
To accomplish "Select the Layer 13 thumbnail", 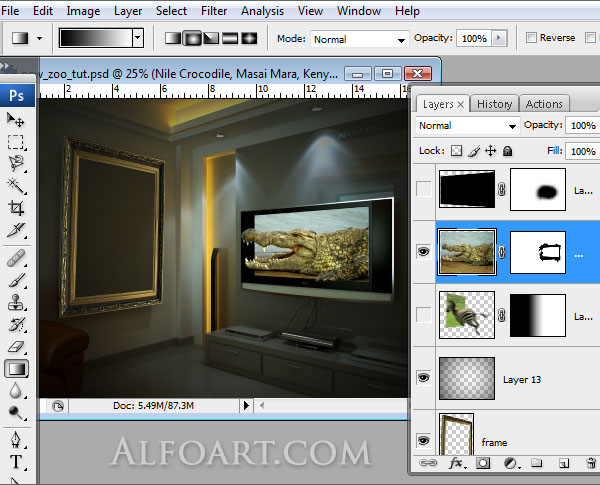I will [468, 379].
